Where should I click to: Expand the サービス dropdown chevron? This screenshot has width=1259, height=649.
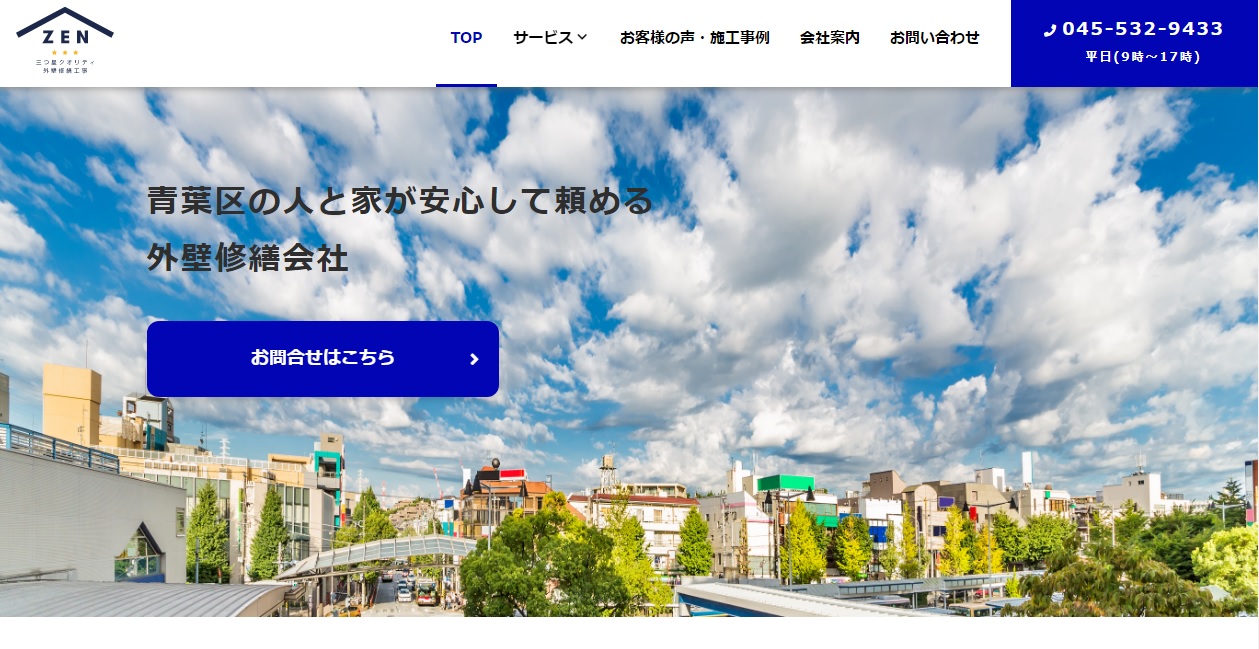(582, 38)
